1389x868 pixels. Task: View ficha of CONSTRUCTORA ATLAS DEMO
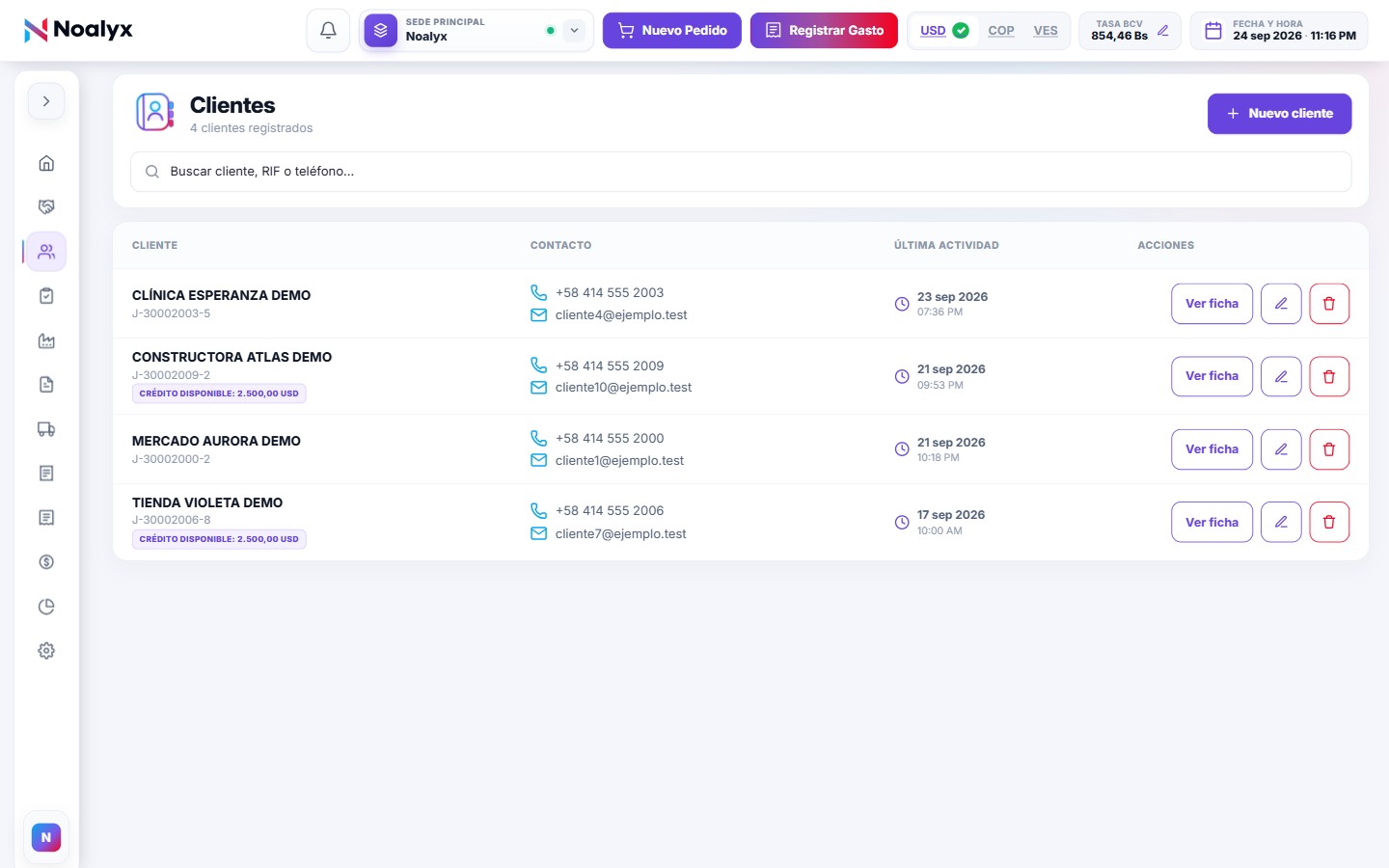pyautogui.click(x=1212, y=376)
